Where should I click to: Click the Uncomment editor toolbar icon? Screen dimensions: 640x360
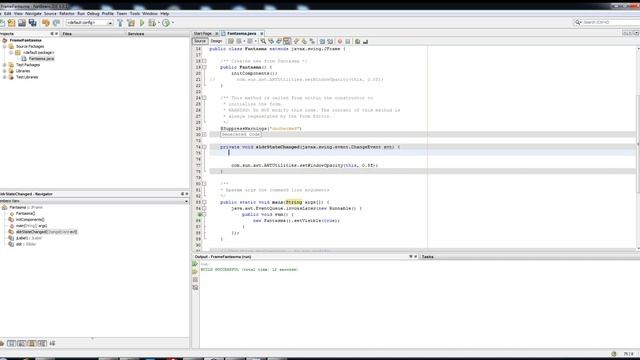pos(365,41)
